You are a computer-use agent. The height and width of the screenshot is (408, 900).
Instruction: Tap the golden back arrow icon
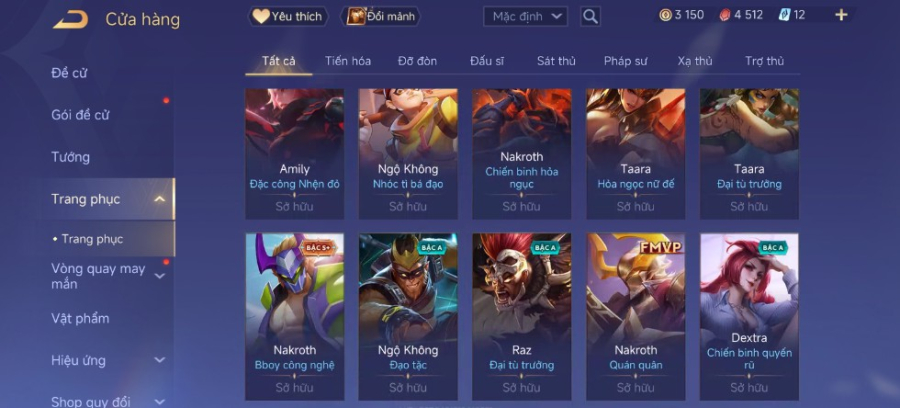71,20
